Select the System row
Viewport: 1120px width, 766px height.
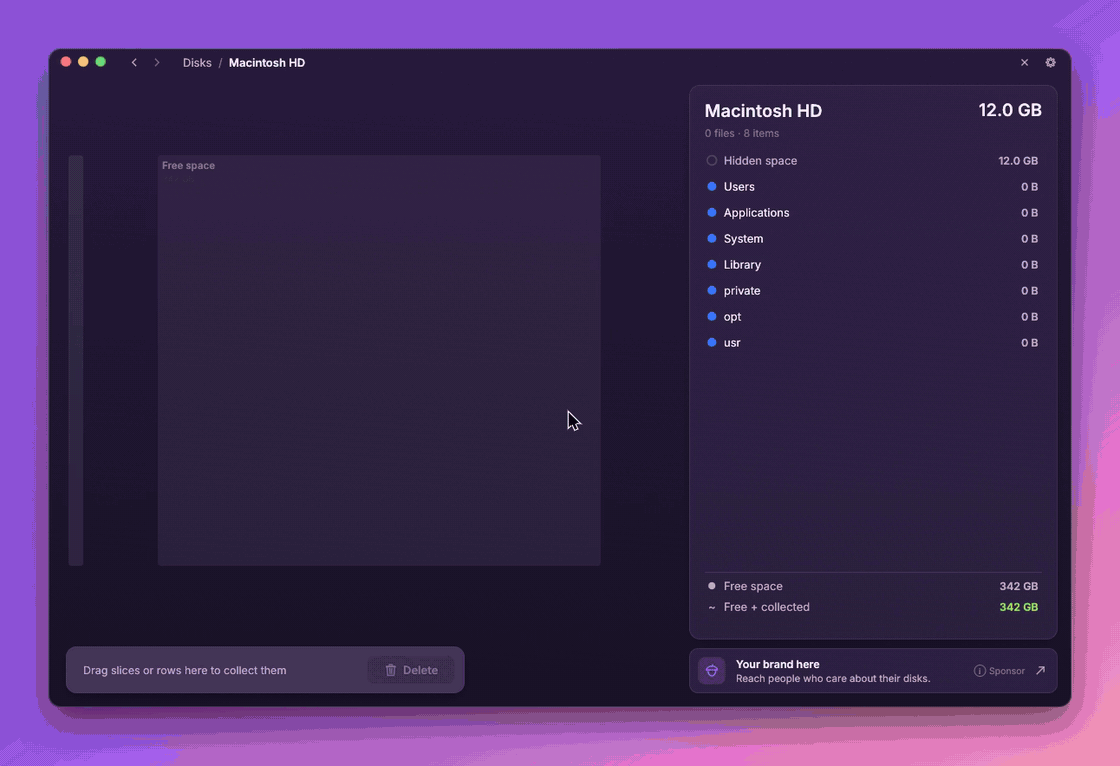872,239
